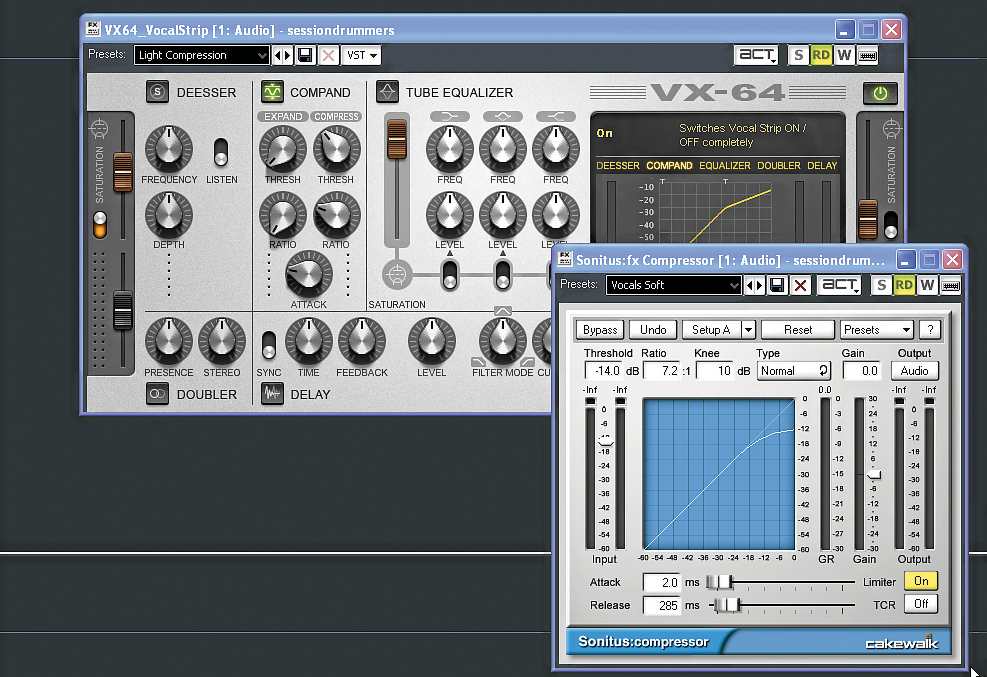The image size is (987, 677).
Task: Open the Type Normal selector
Action: pyautogui.click(x=794, y=371)
